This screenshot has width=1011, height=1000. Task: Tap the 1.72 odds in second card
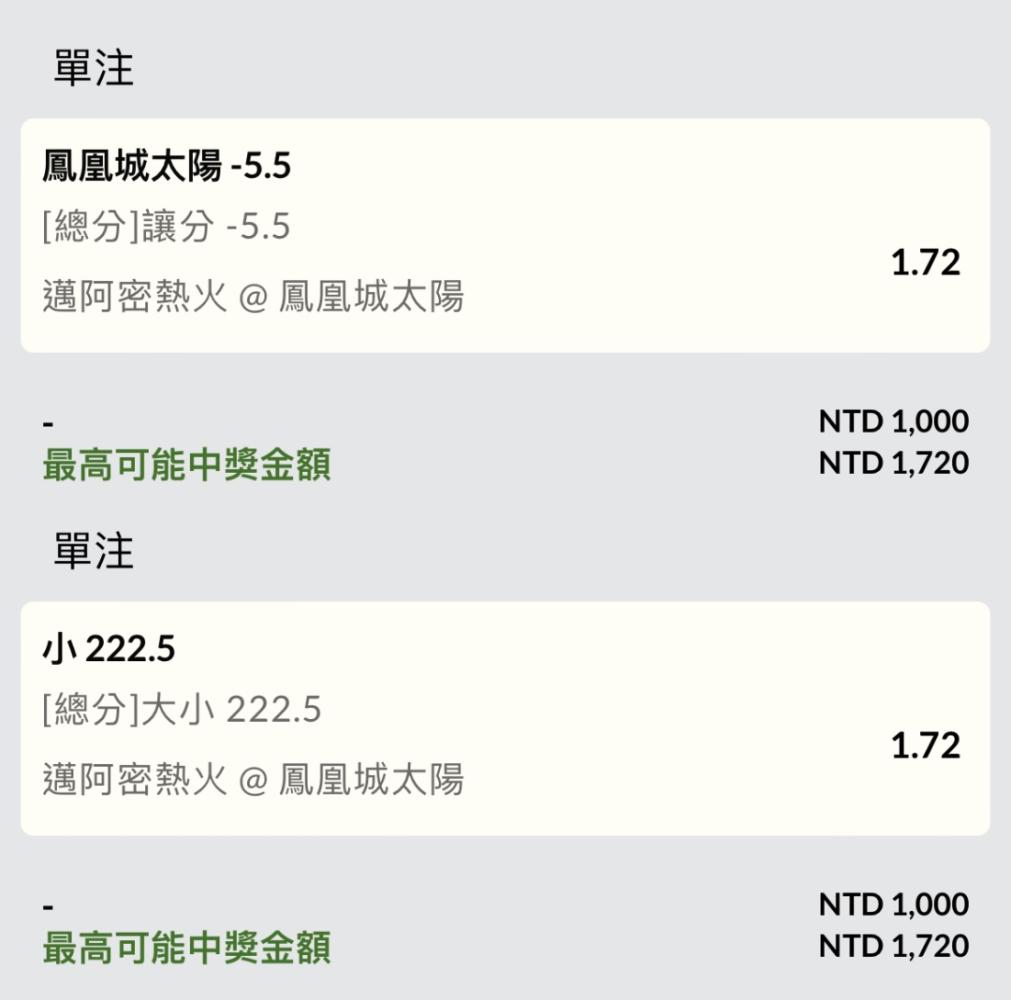coord(926,746)
